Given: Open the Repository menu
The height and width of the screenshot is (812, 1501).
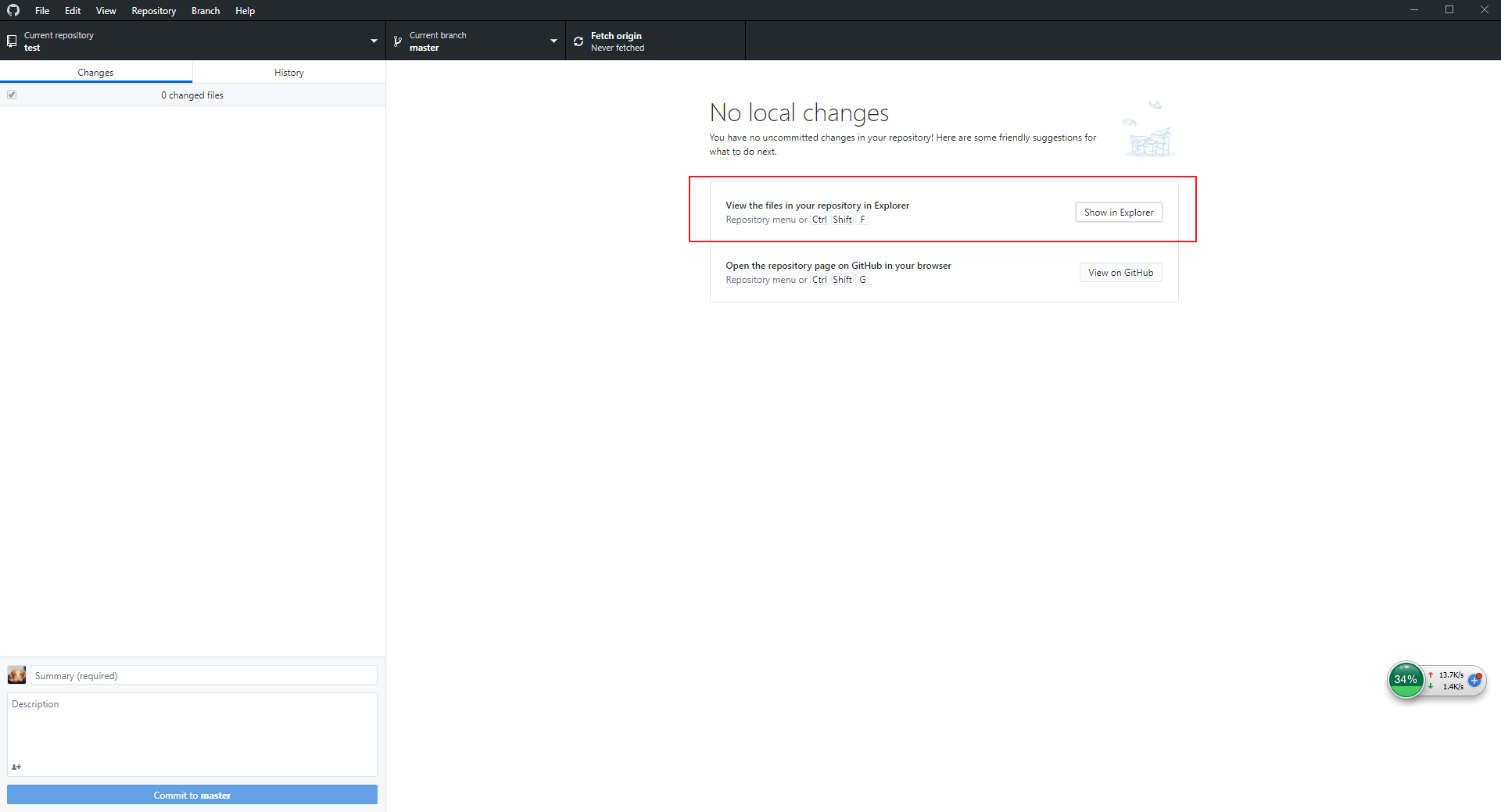Looking at the screenshot, I should click(153, 10).
